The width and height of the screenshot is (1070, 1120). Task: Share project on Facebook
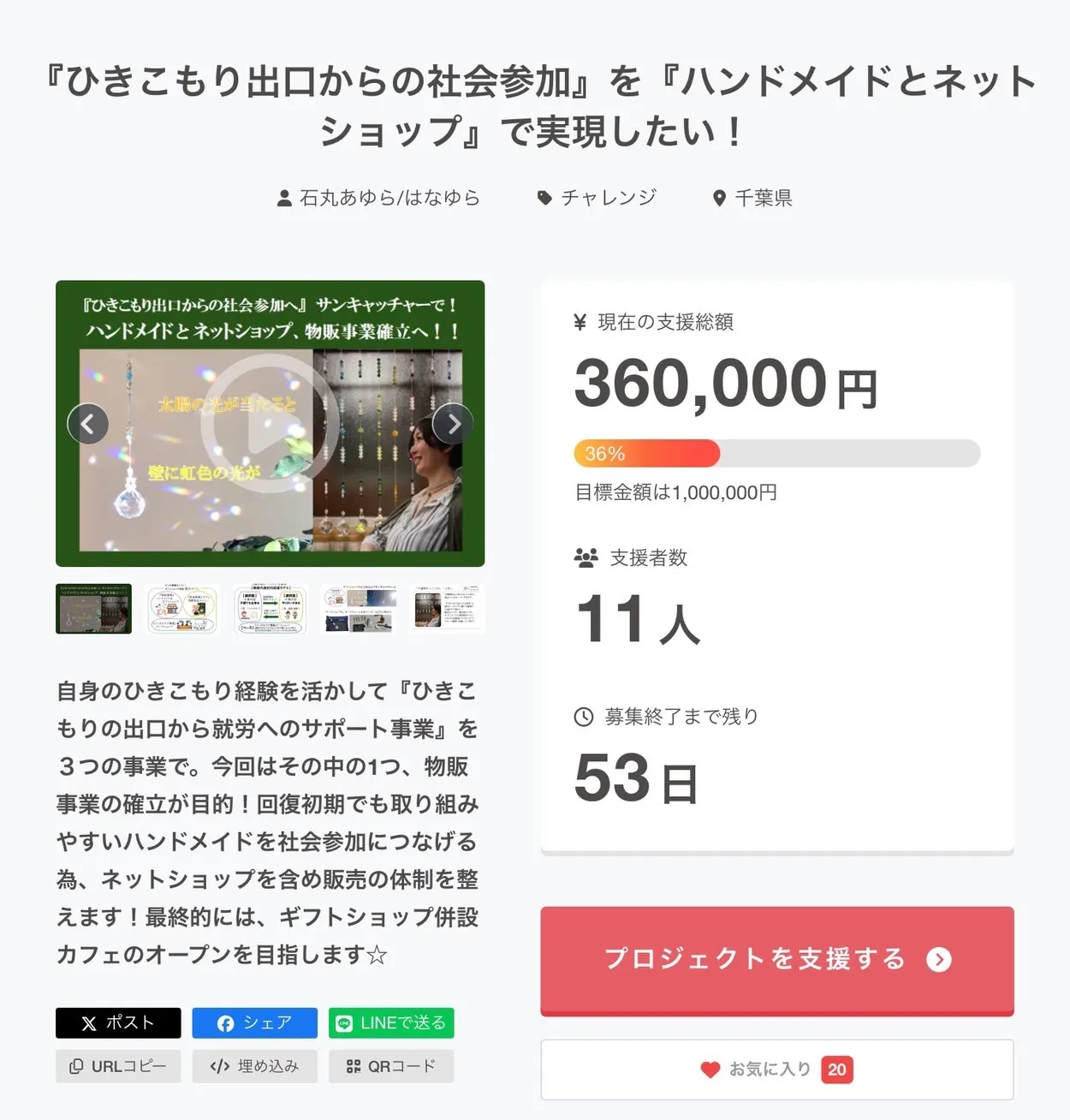coord(254,1022)
